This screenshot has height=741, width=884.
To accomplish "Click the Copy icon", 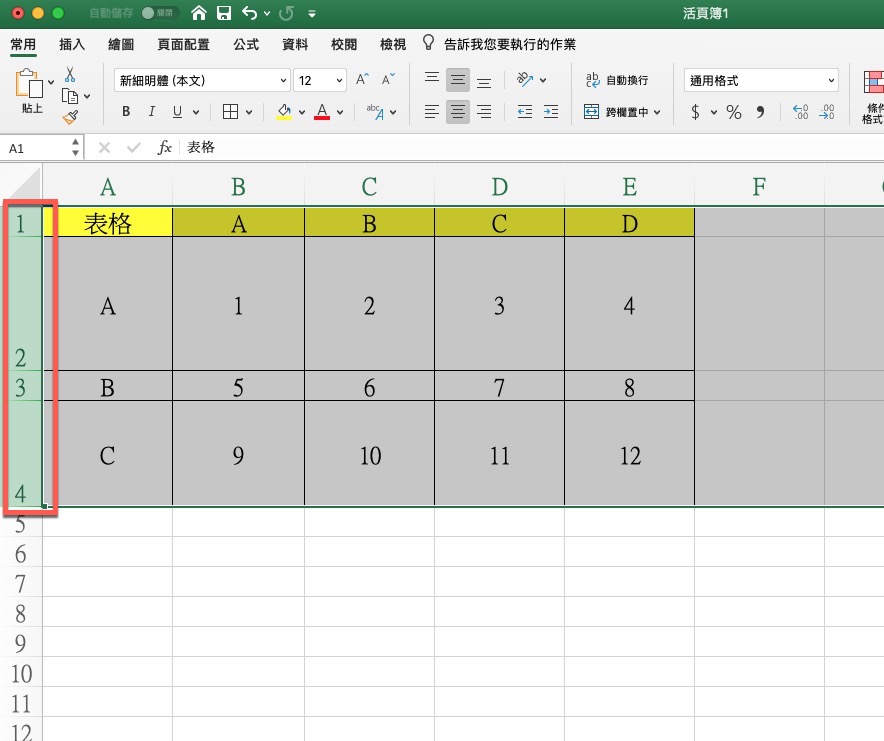I will (x=70, y=96).
